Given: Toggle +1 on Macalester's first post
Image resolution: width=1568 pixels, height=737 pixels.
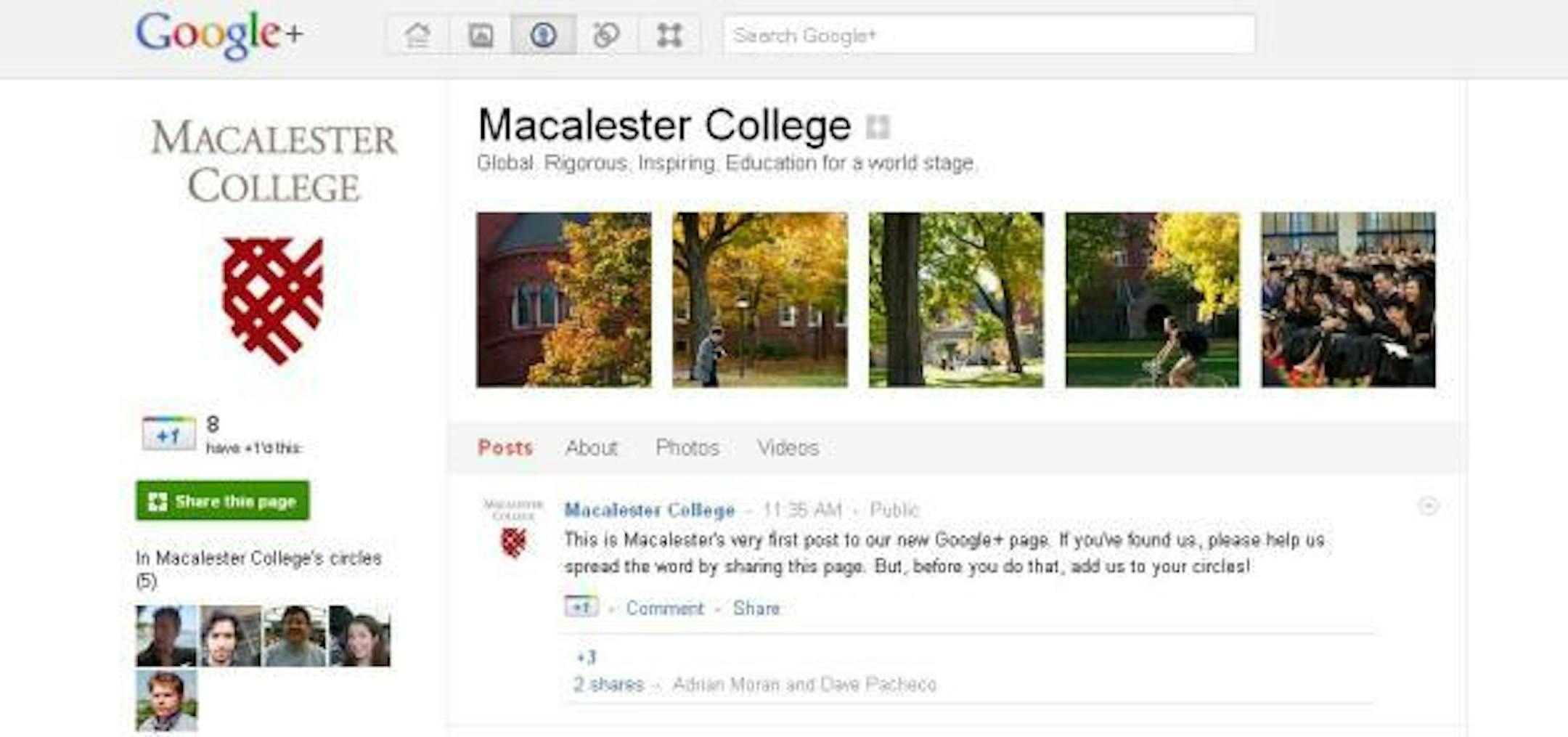Looking at the screenshot, I should tap(581, 607).
